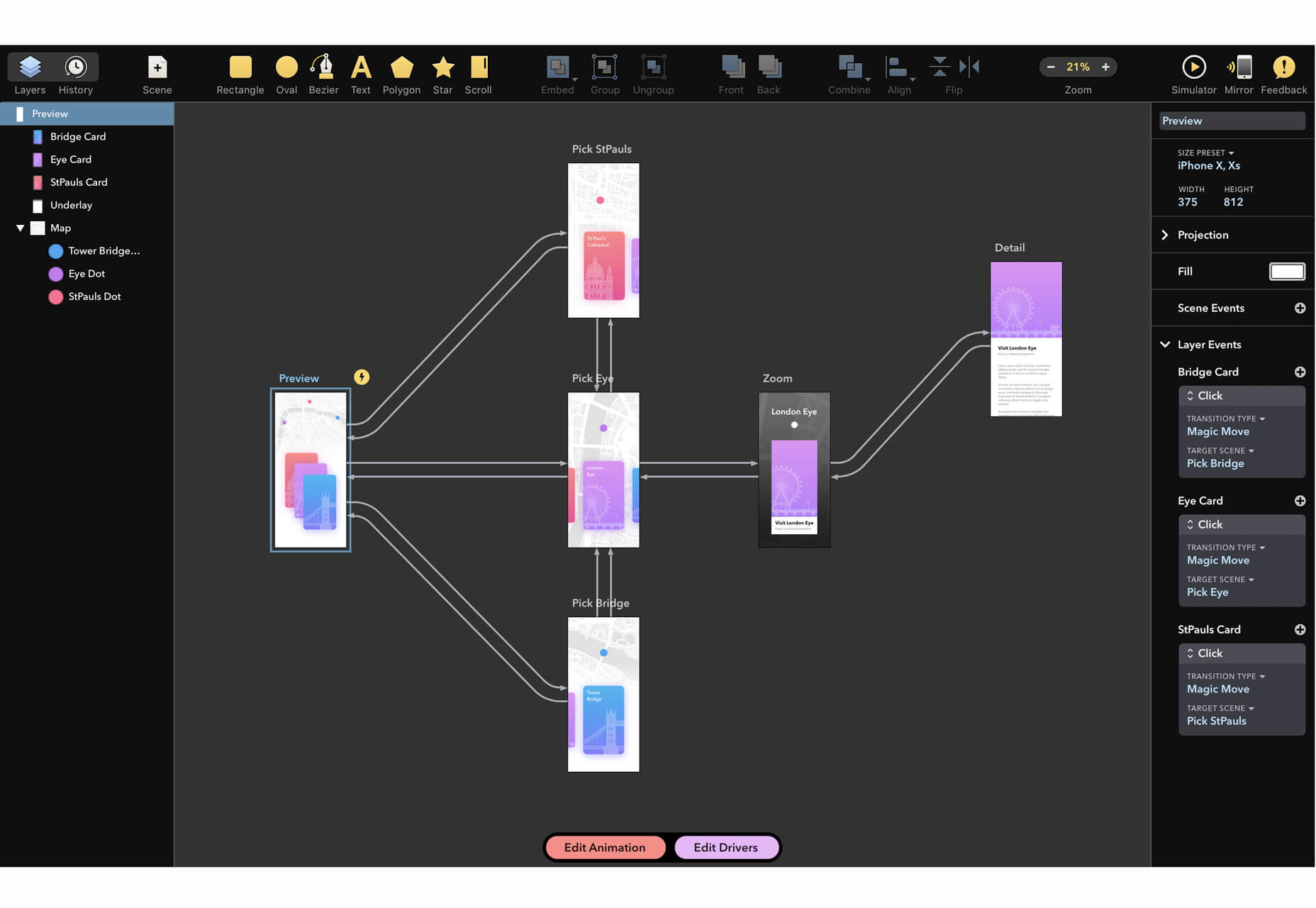Expand the Projection section

1165,235
